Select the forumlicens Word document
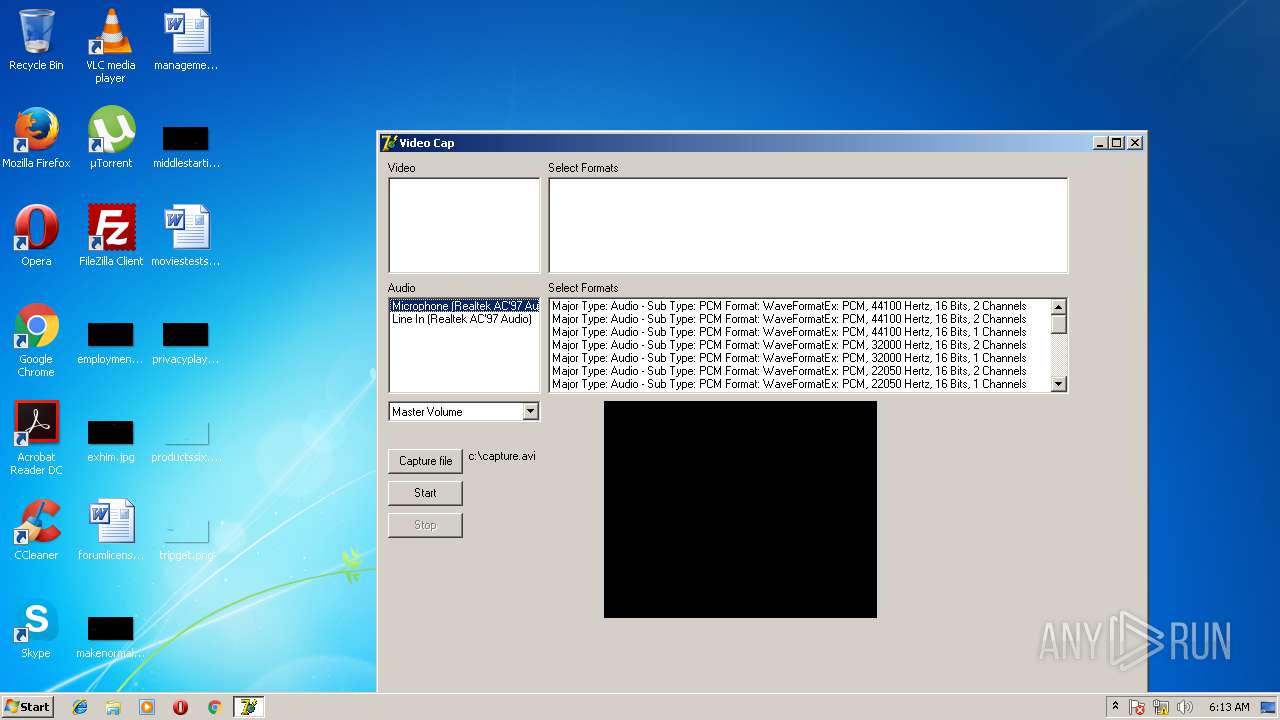 [110, 530]
